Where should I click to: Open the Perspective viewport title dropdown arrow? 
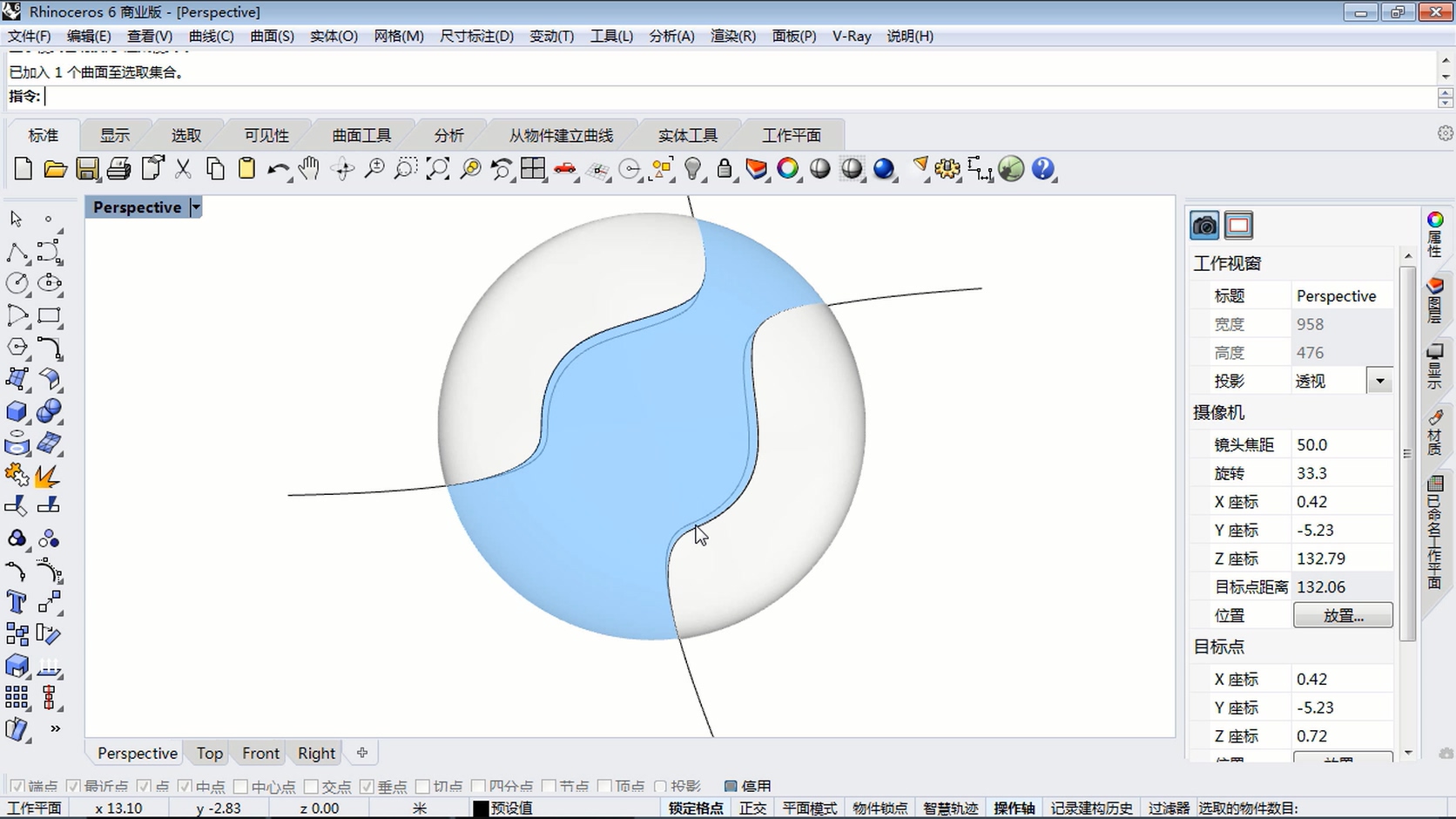tap(196, 207)
